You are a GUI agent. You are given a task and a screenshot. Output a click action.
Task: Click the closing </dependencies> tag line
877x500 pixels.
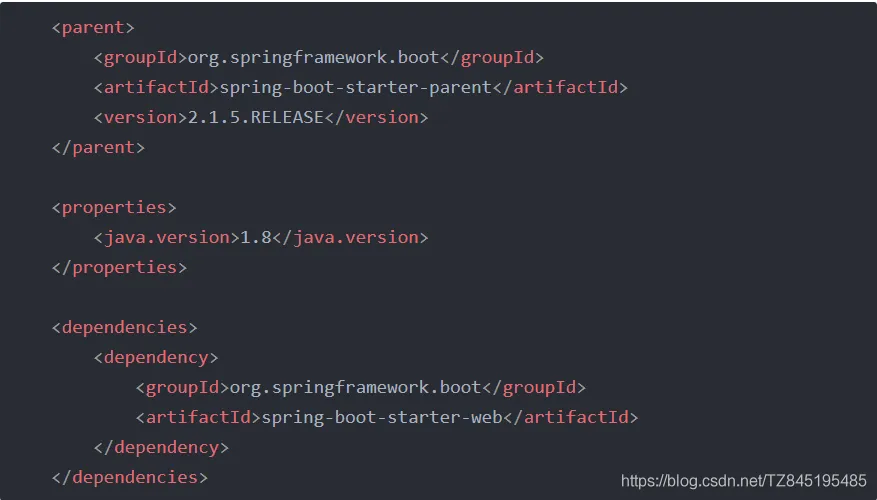[130, 478]
